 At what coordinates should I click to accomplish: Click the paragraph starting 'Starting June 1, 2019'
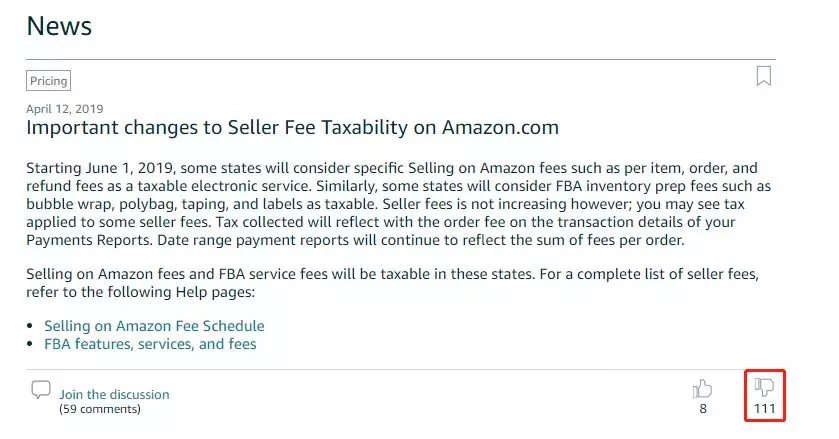pyautogui.click(x=399, y=204)
